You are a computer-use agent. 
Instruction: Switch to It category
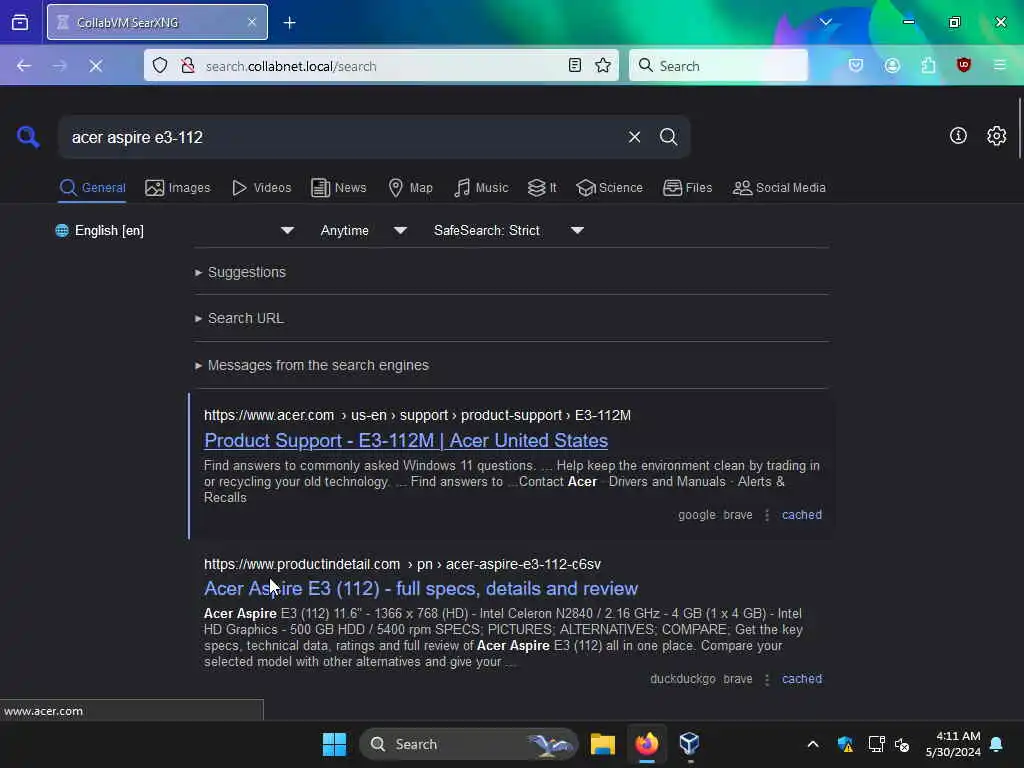(x=542, y=188)
